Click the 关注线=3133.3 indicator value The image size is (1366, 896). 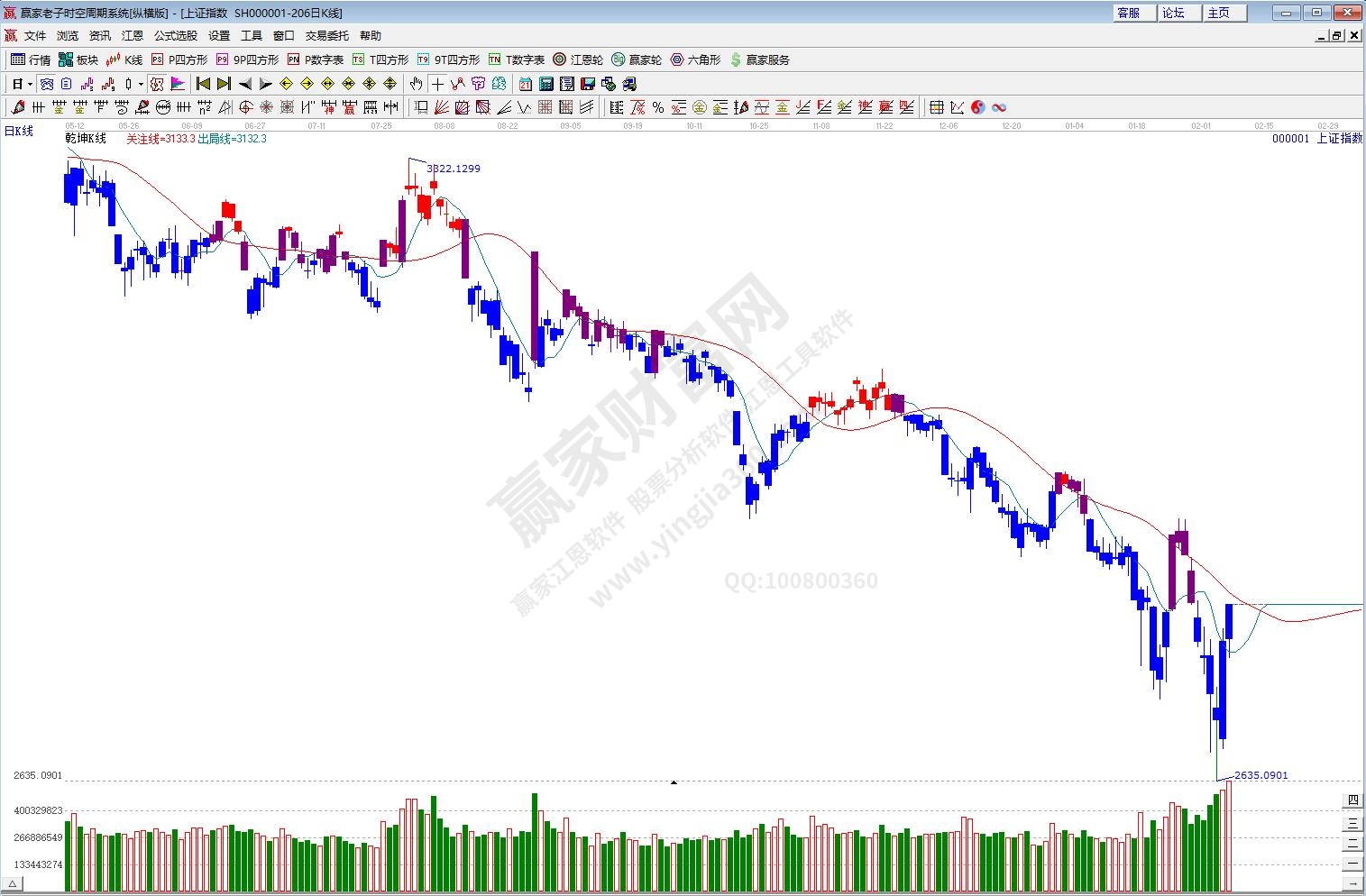pyautogui.click(x=160, y=139)
